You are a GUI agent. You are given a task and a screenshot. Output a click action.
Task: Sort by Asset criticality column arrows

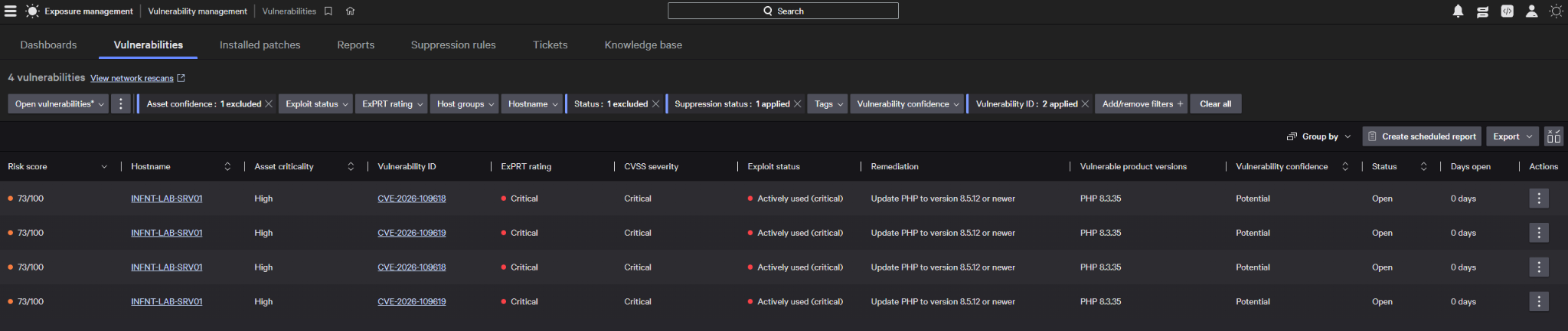coord(351,166)
